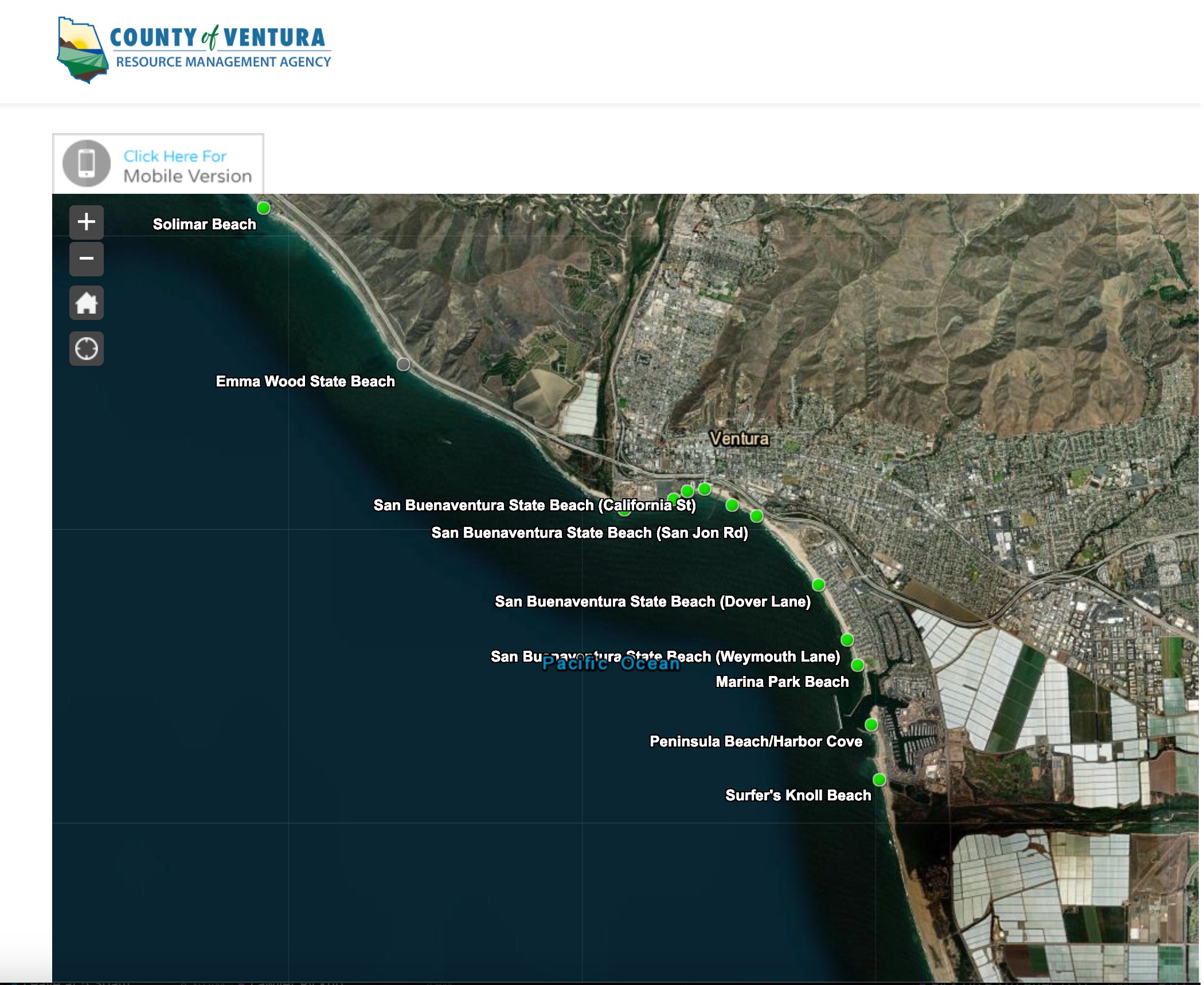Click the Pacific Ocean map label

pyautogui.click(x=611, y=664)
